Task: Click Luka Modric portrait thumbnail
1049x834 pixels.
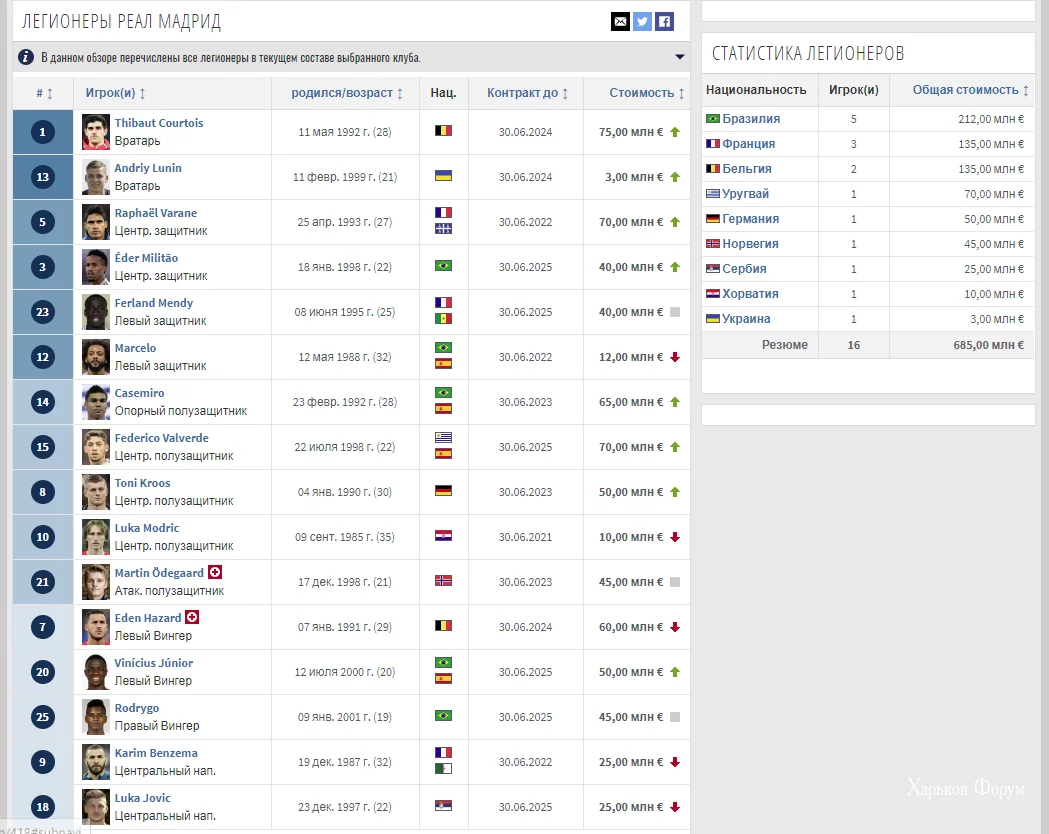Action: coord(96,537)
